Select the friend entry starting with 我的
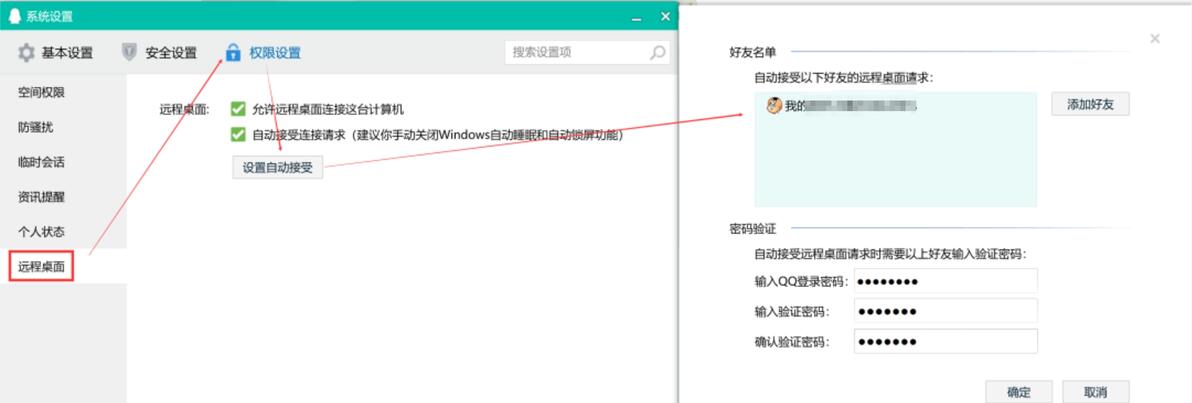Image resolution: width=1192 pixels, height=403 pixels. click(x=896, y=106)
